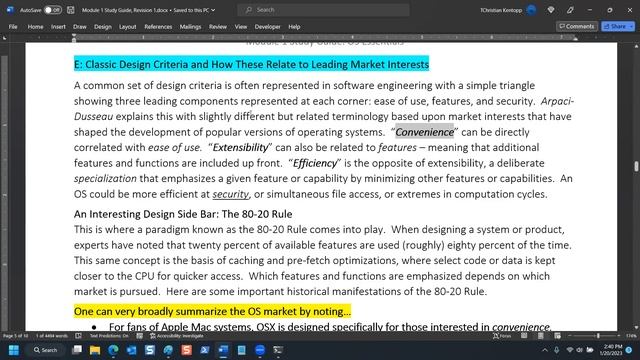This screenshot has height=360, width=640.
Task: Open the blue S app on taskbar
Action: pyautogui.click(x=150, y=350)
